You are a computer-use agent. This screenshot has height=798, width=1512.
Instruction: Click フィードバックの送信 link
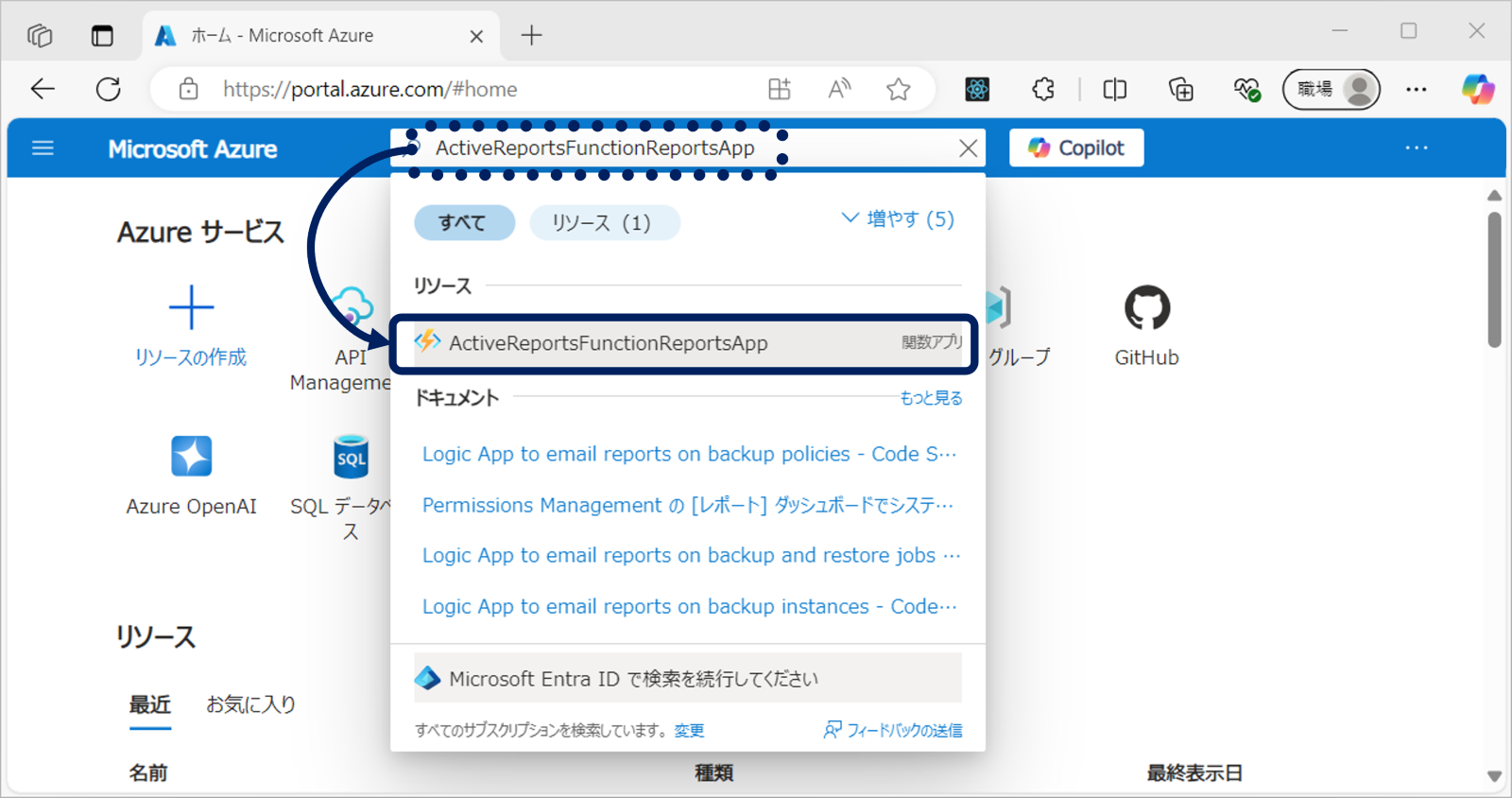point(893,730)
